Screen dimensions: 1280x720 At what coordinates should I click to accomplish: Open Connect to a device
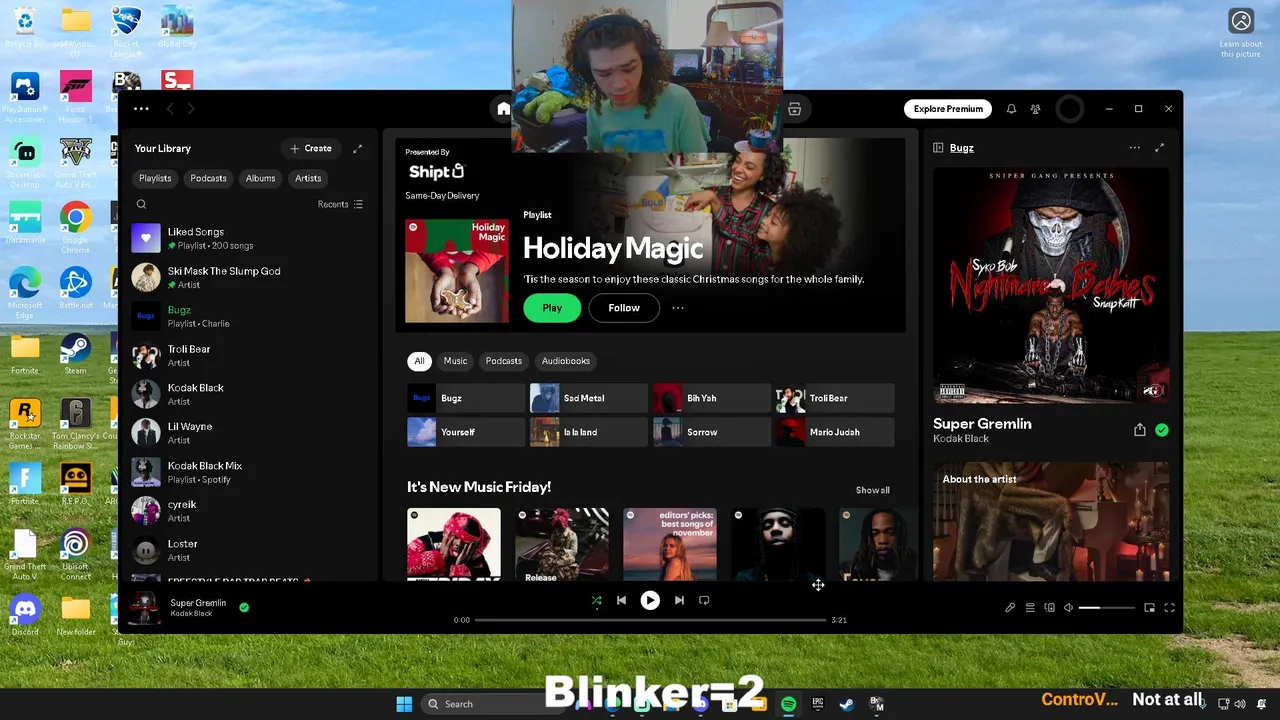pos(1049,608)
